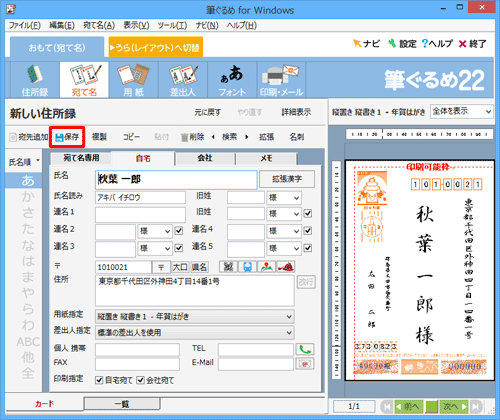Open the 全体を表示 zoom dropdown
The image size is (500, 420).
[x=462, y=111]
